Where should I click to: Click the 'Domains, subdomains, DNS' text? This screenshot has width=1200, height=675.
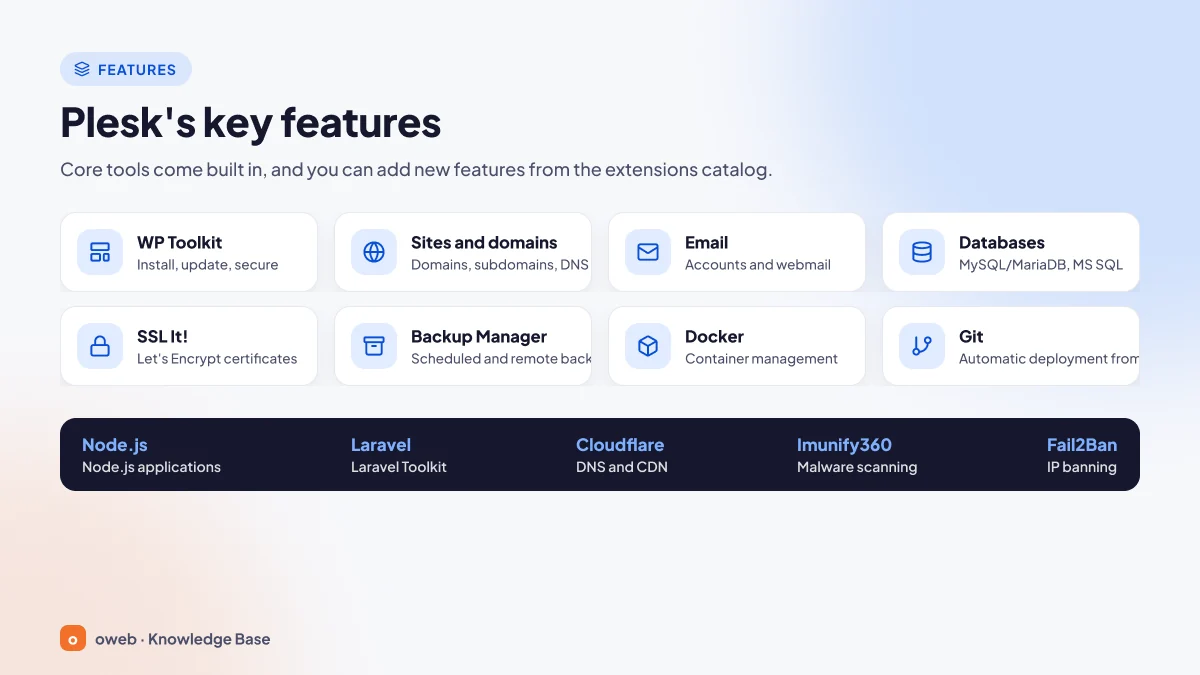click(x=500, y=265)
